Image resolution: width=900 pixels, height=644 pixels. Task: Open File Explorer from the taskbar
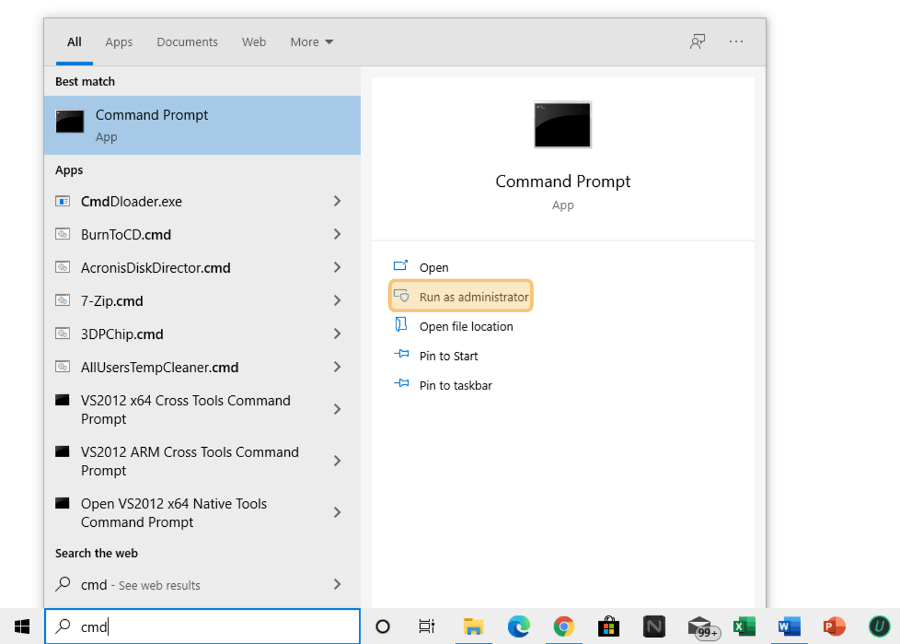473,626
